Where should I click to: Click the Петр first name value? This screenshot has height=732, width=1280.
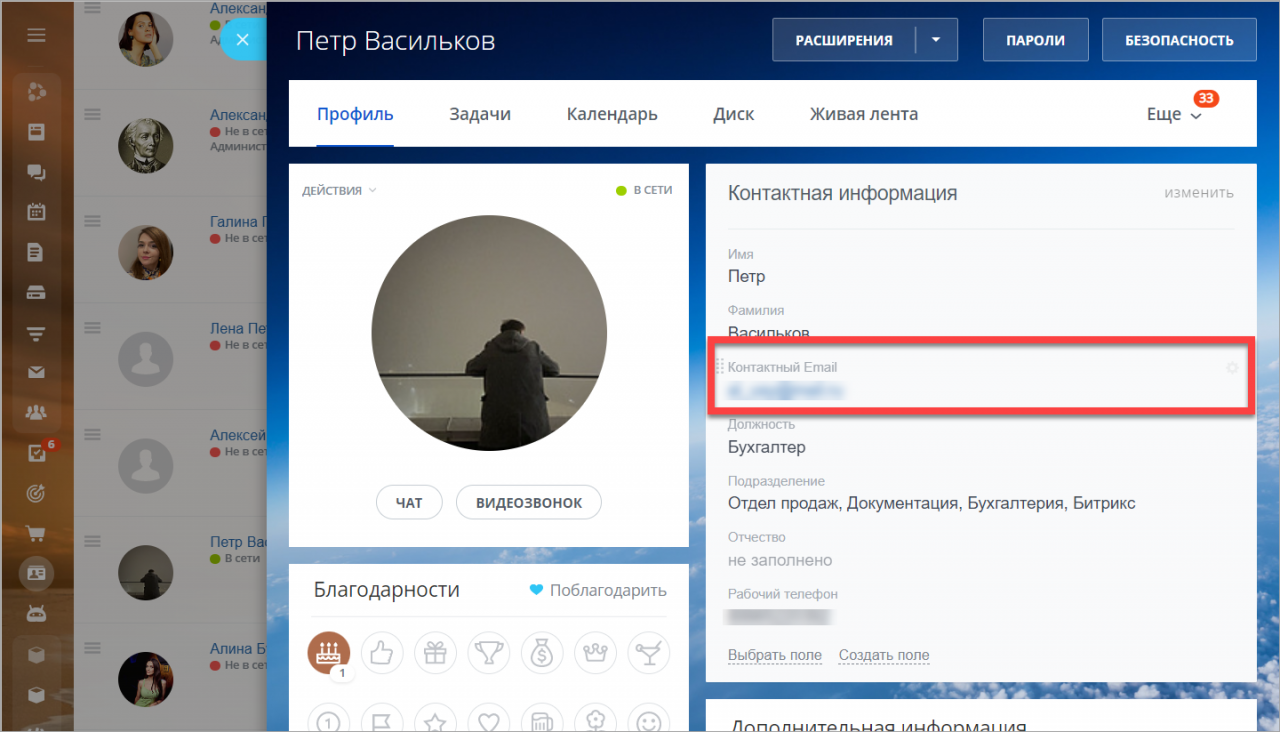click(747, 276)
